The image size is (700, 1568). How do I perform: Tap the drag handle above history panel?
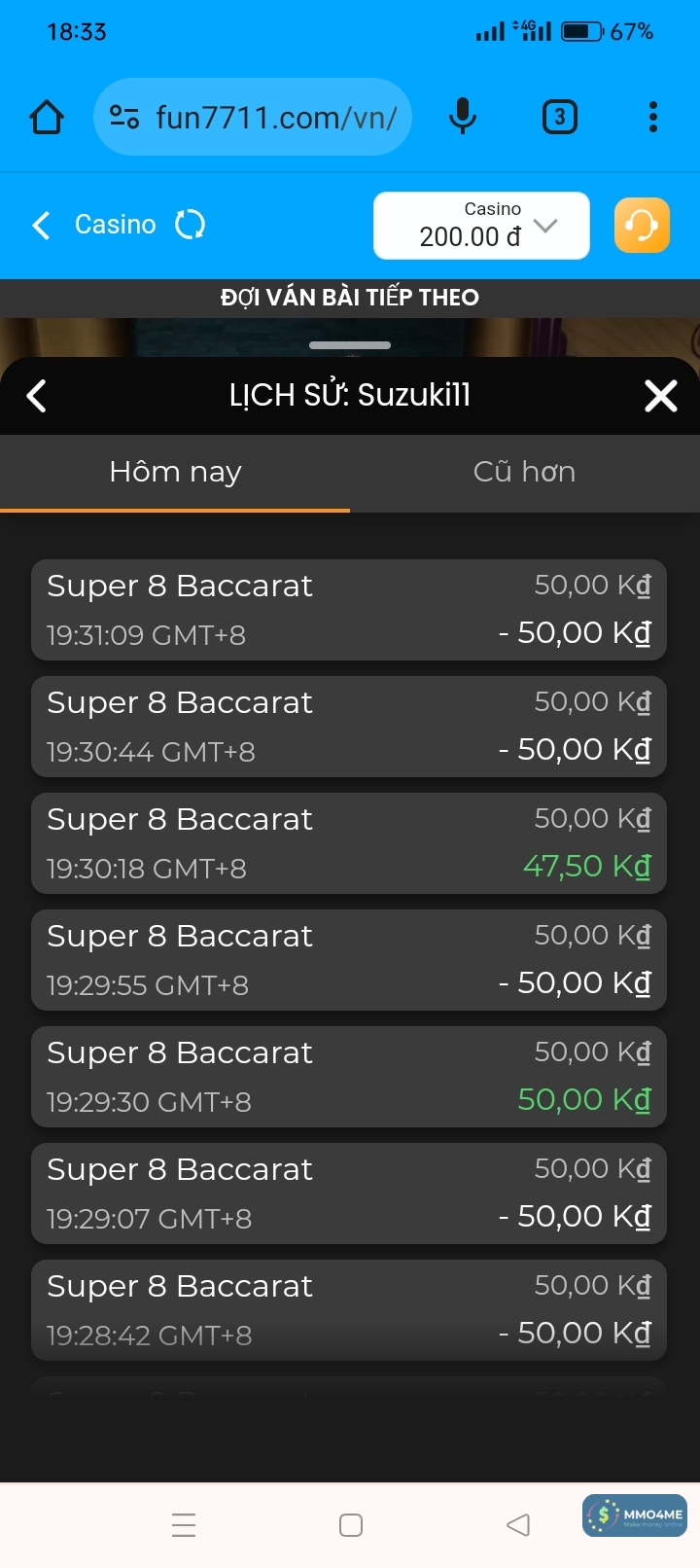coord(350,345)
